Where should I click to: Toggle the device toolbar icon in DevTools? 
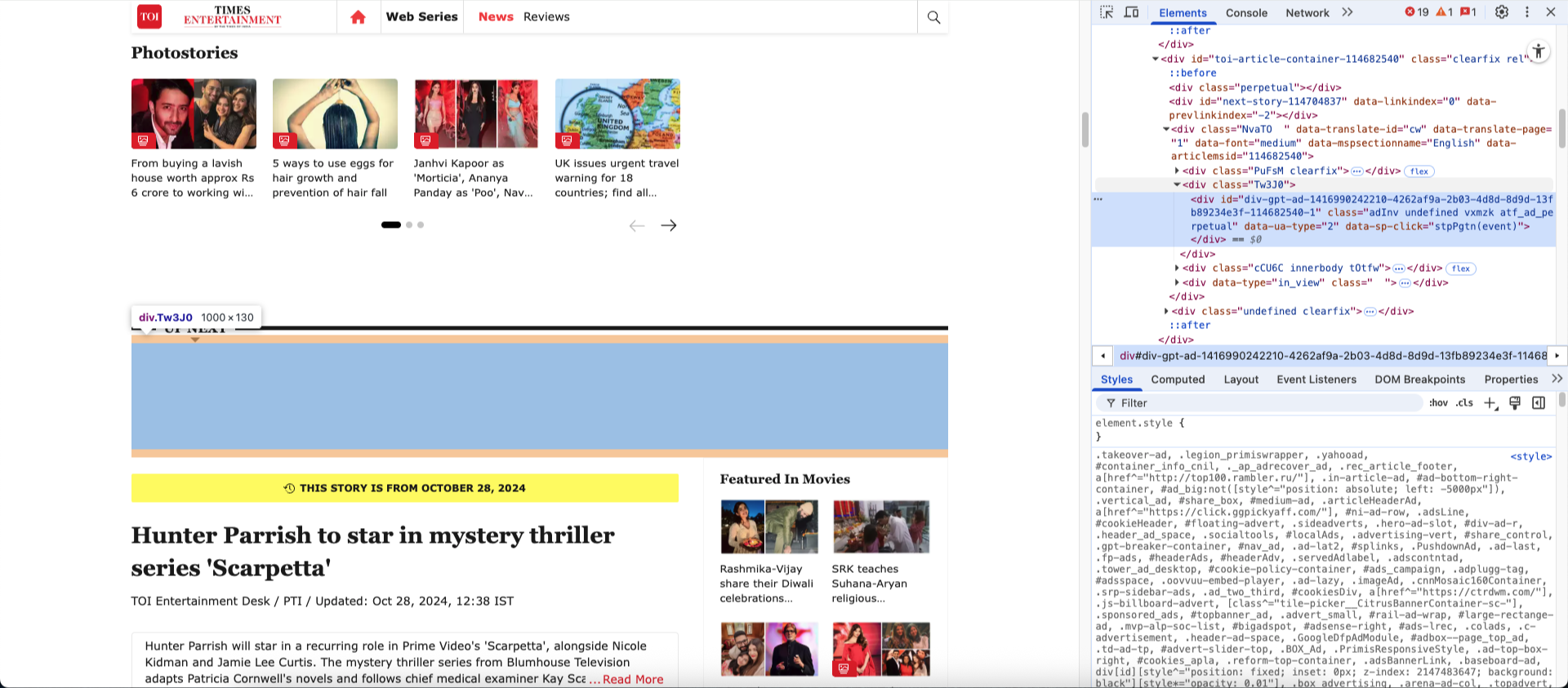tap(1131, 12)
